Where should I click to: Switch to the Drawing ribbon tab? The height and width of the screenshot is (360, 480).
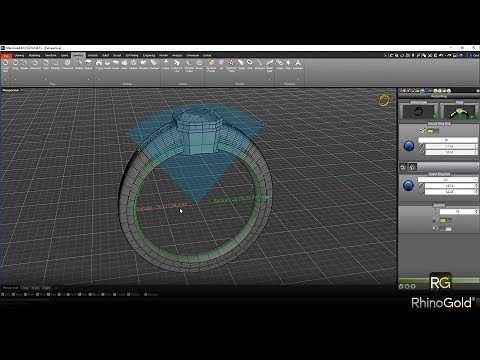coord(19,55)
